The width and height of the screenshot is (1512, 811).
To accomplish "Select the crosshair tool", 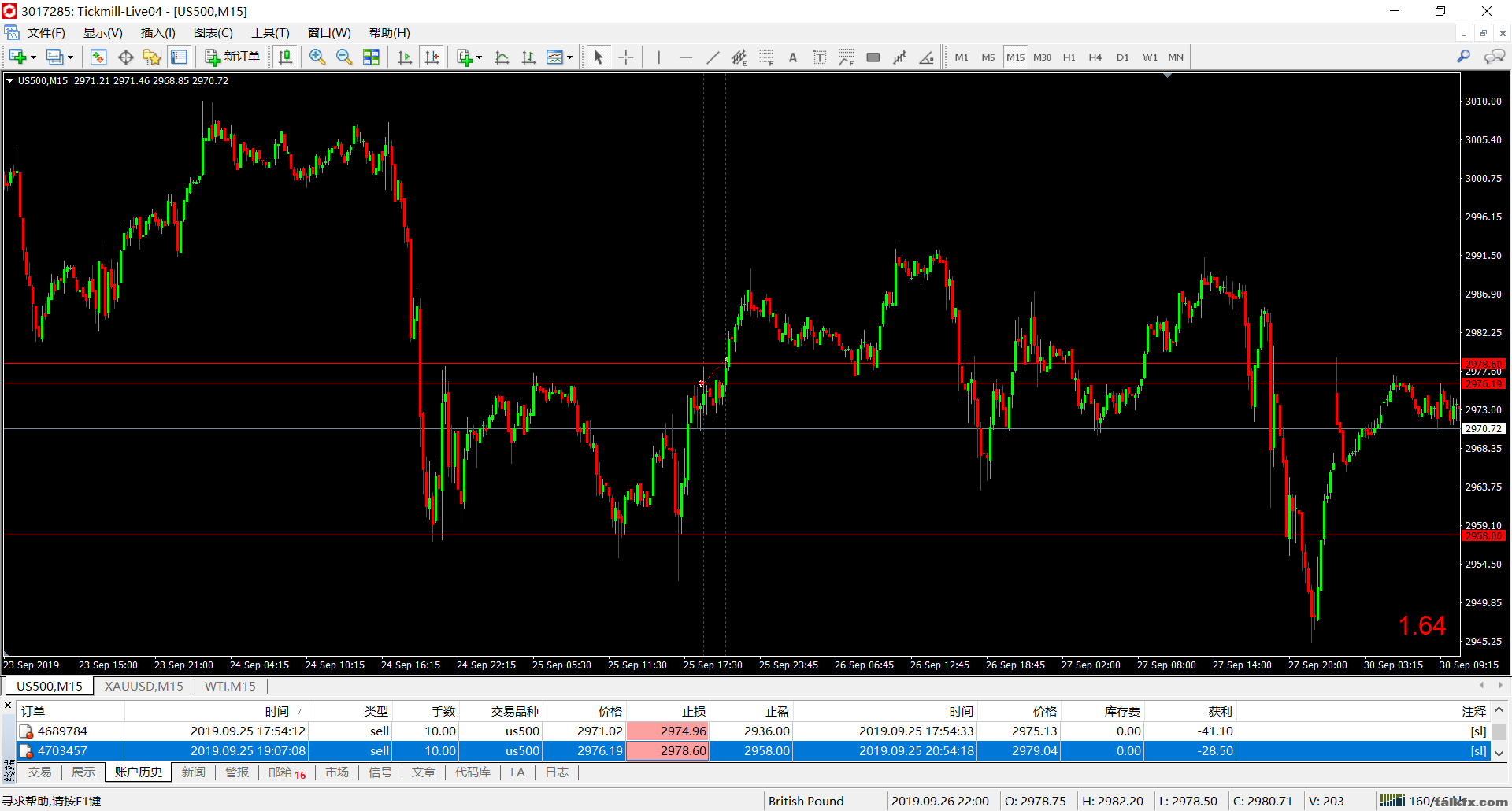I will click(x=626, y=57).
